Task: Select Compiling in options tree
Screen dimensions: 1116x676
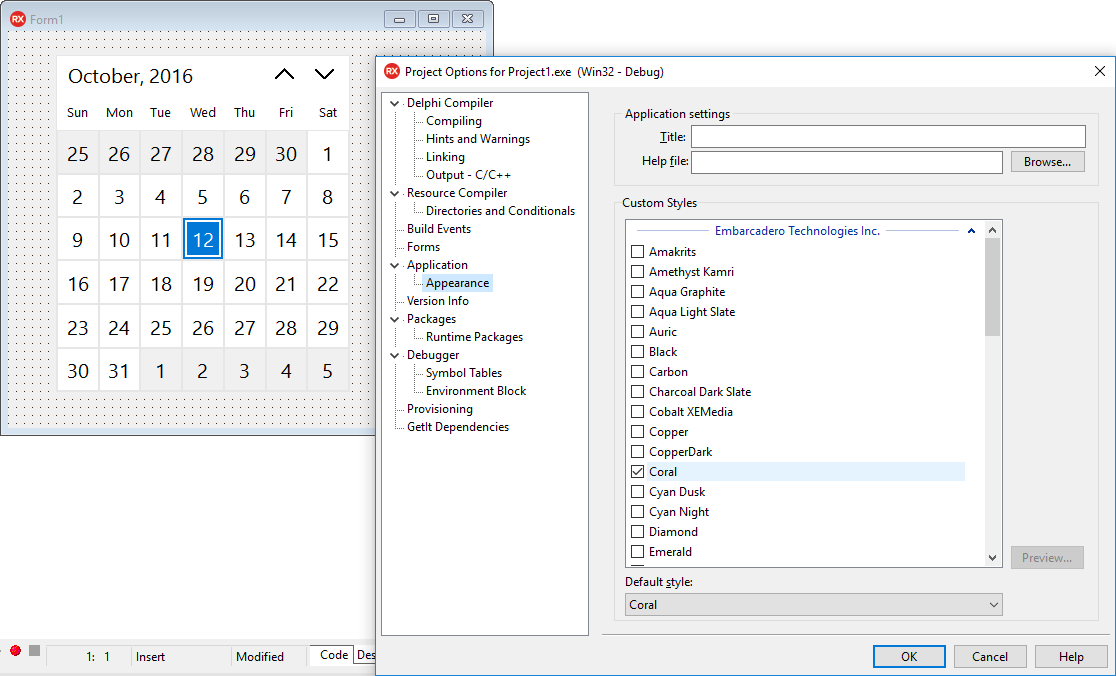Action: 453,121
